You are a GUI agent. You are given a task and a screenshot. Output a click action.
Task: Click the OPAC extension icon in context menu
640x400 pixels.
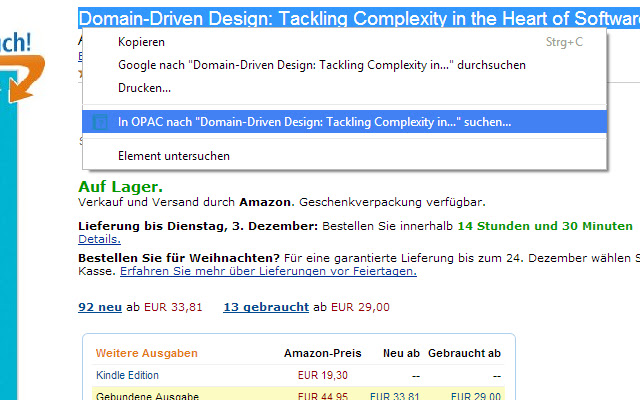click(x=100, y=122)
